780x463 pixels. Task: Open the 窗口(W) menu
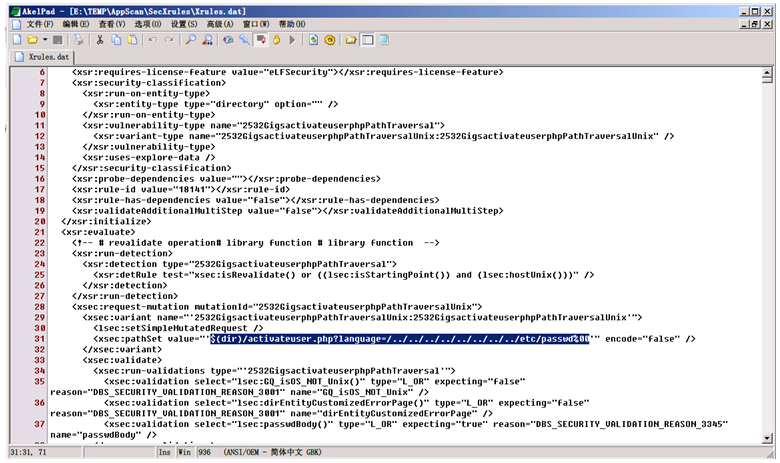point(256,24)
